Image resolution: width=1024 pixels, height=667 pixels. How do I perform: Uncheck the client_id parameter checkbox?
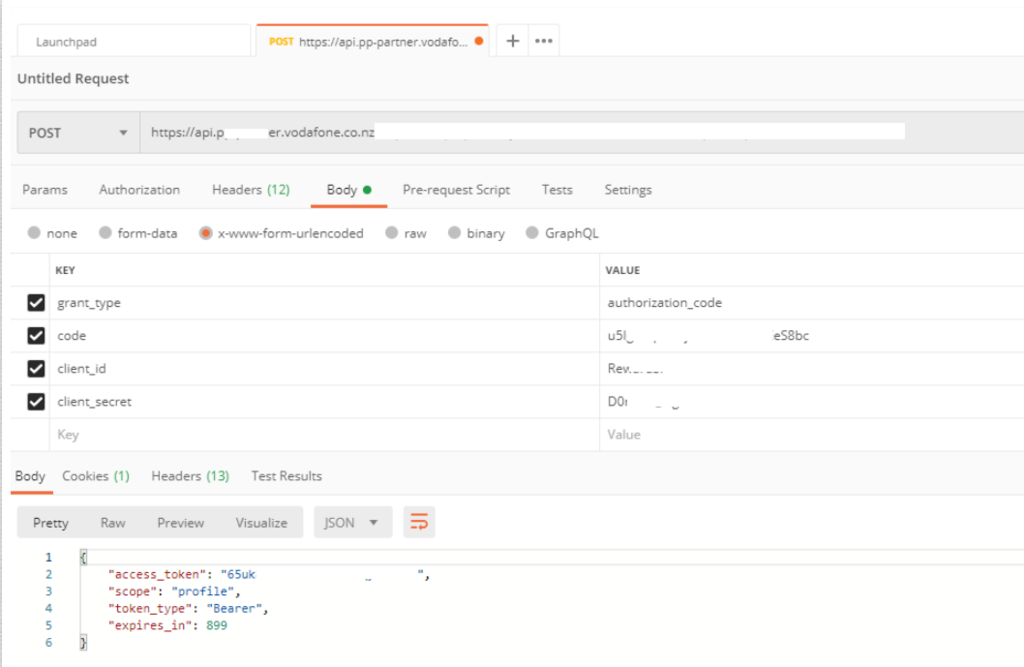36,369
